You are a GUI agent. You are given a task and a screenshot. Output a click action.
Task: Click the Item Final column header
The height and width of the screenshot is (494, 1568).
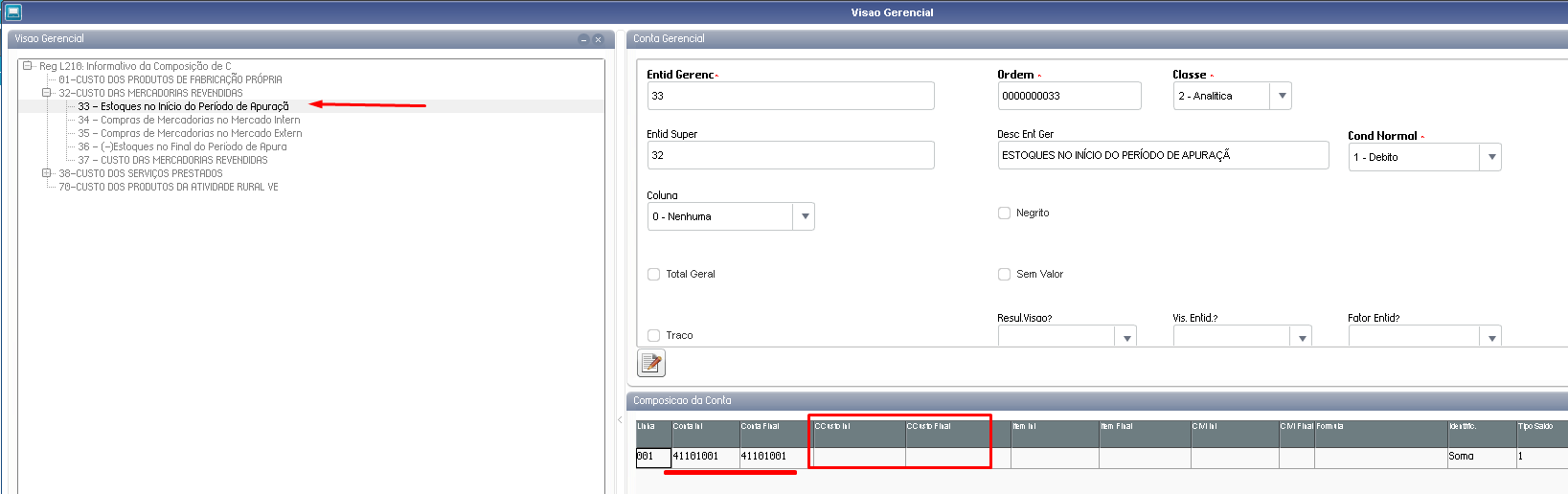1146,434
